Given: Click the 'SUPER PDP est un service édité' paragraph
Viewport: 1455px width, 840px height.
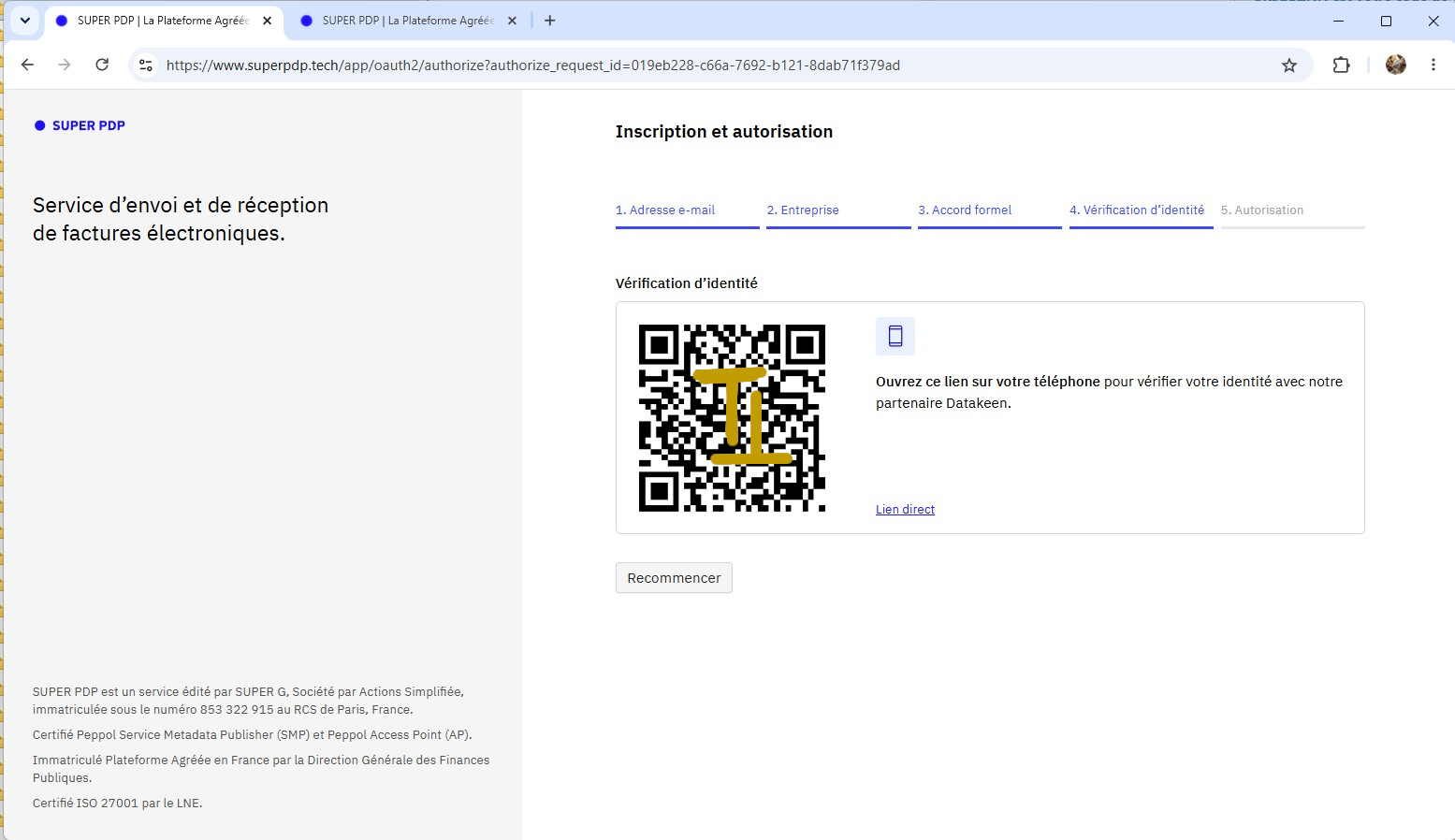Looking at the screenshot, I should click(248, 701).
